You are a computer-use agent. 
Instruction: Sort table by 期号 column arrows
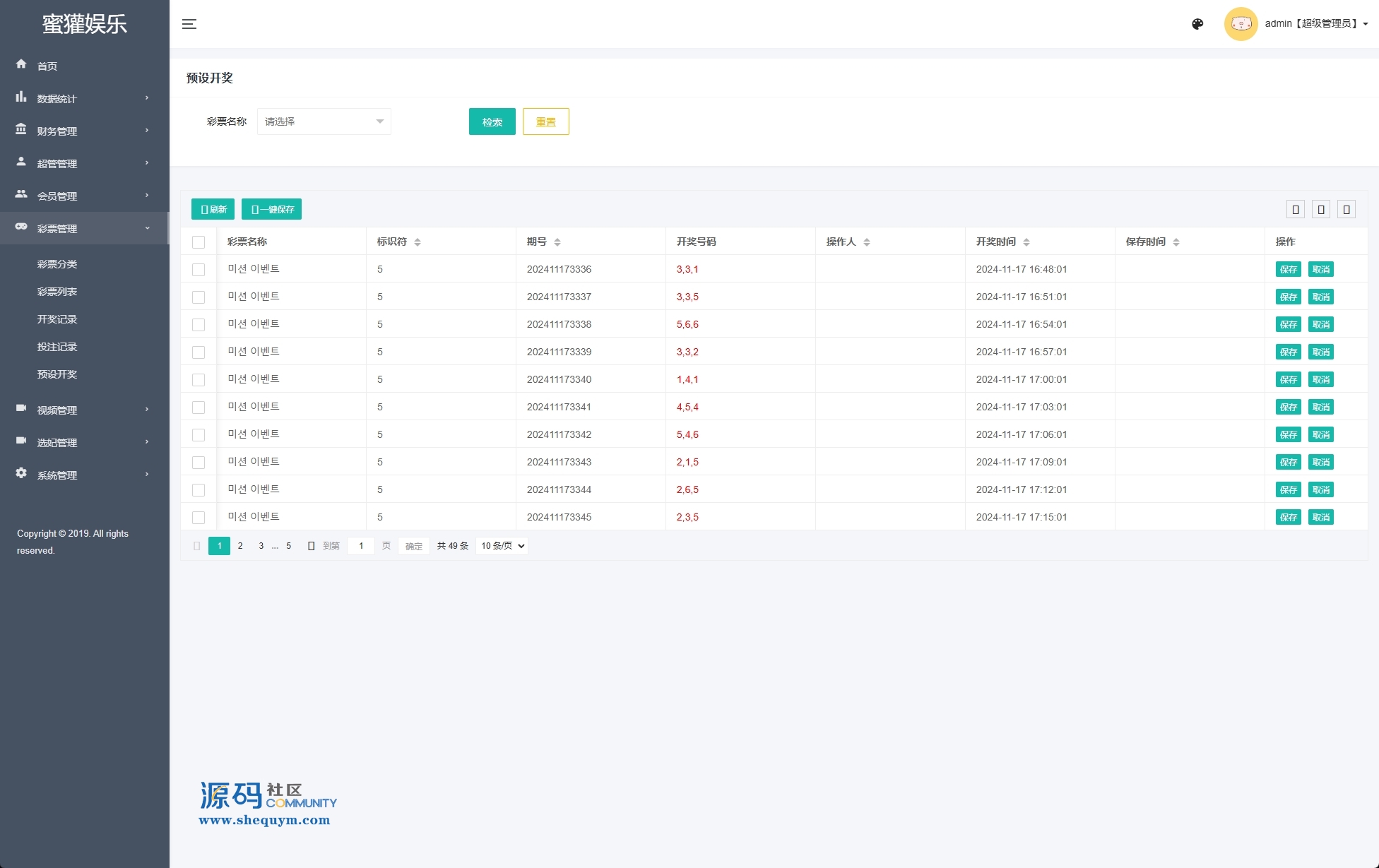[557, 242]
